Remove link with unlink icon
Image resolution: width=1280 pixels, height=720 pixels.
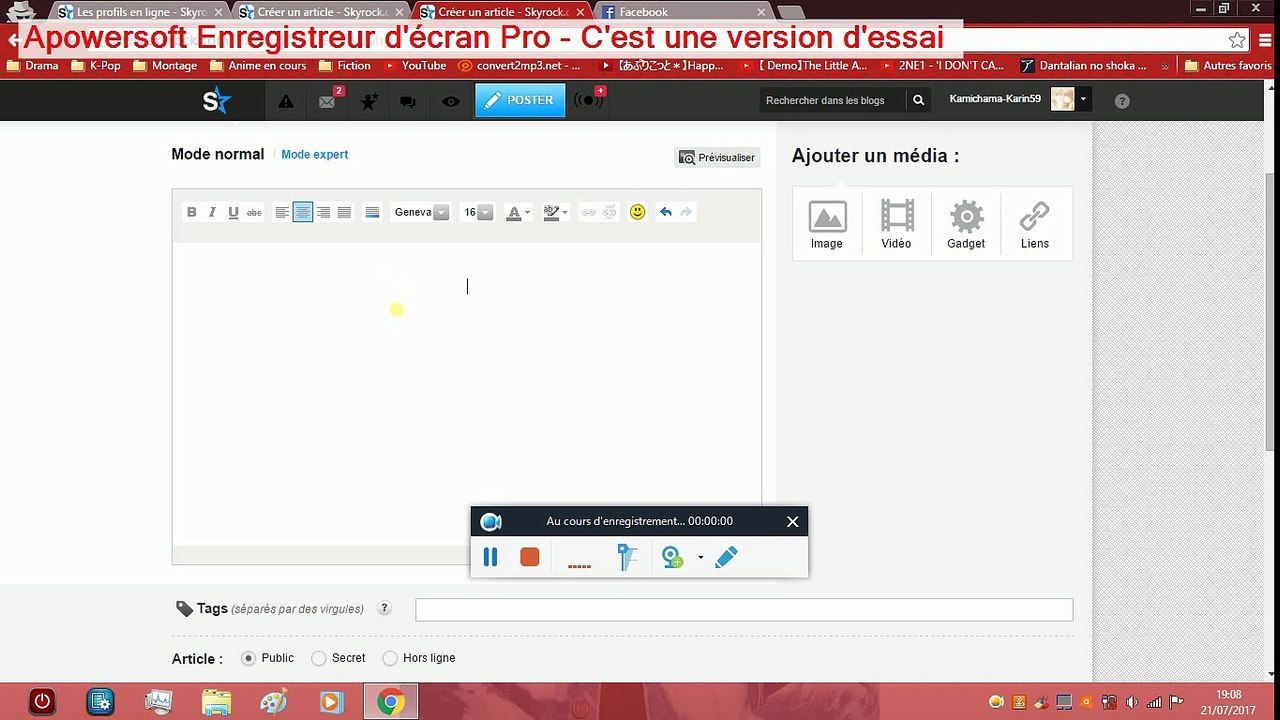pyautogui.click(x=610, y=212)
